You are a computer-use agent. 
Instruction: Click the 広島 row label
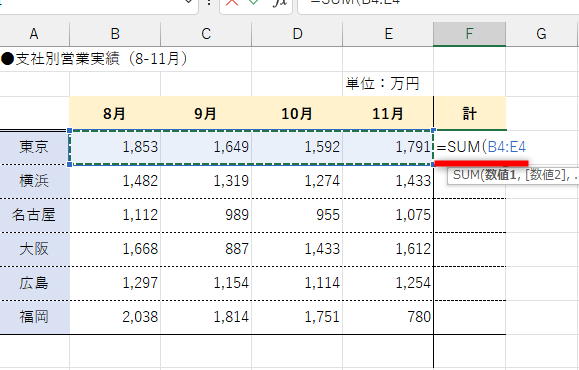[x=34, y=283]
